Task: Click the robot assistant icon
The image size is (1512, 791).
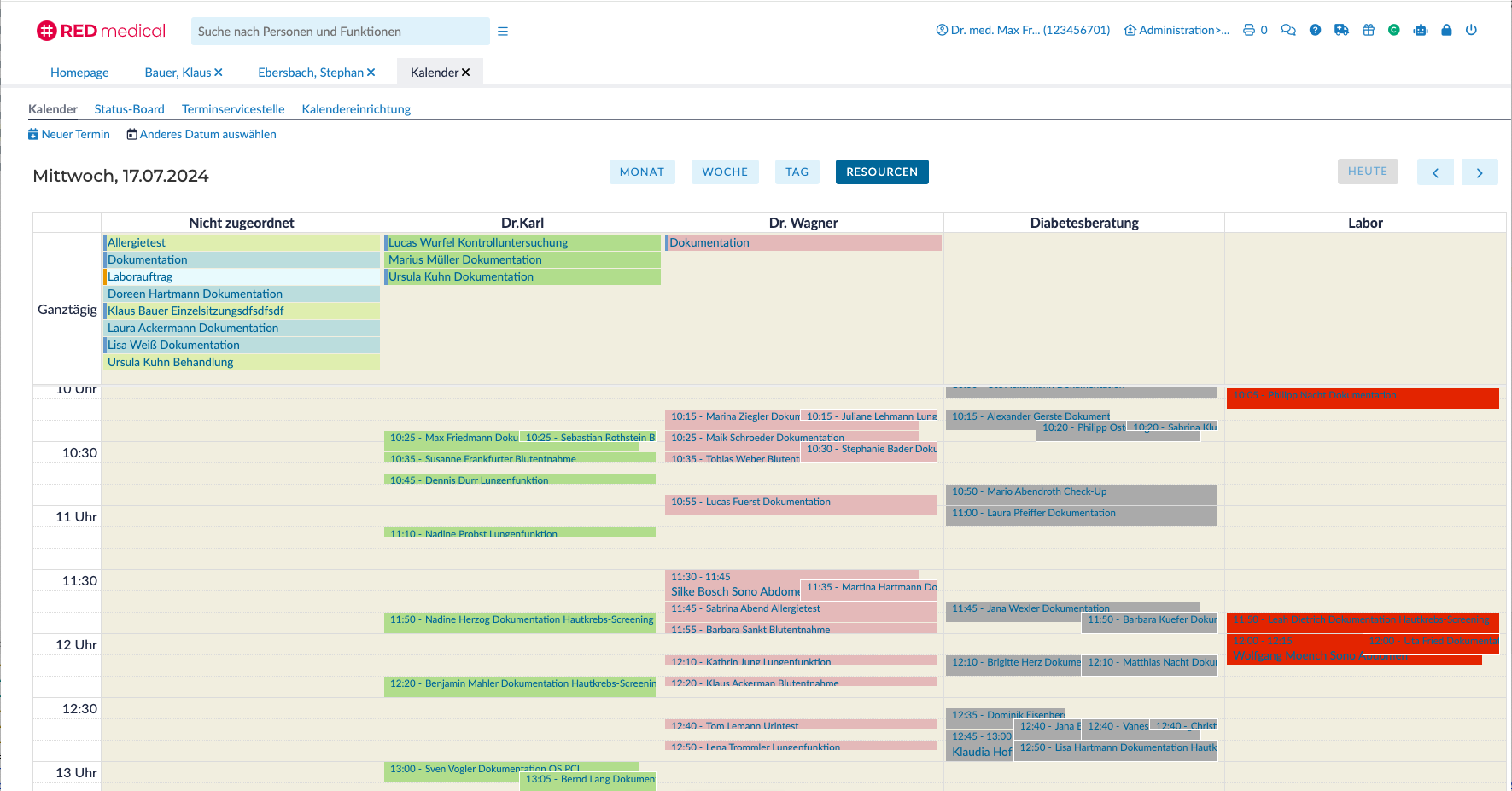Action: tap(1421, 30)
